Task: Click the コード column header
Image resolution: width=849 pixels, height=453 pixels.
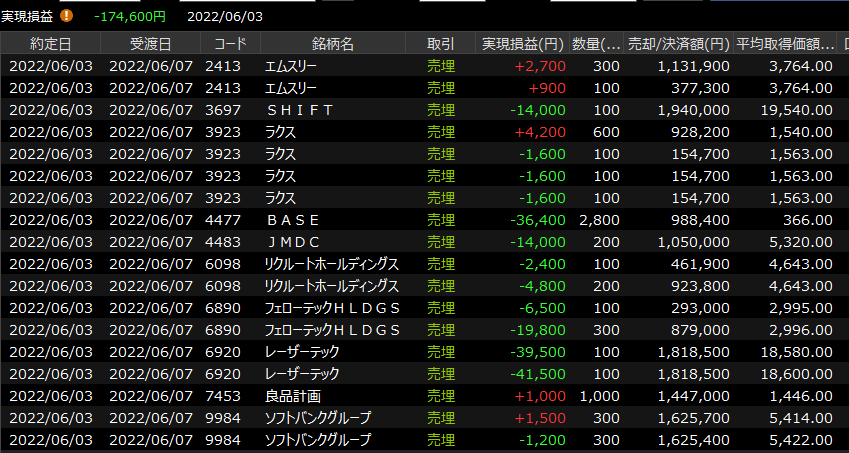Action: click(x=229, y=44)
